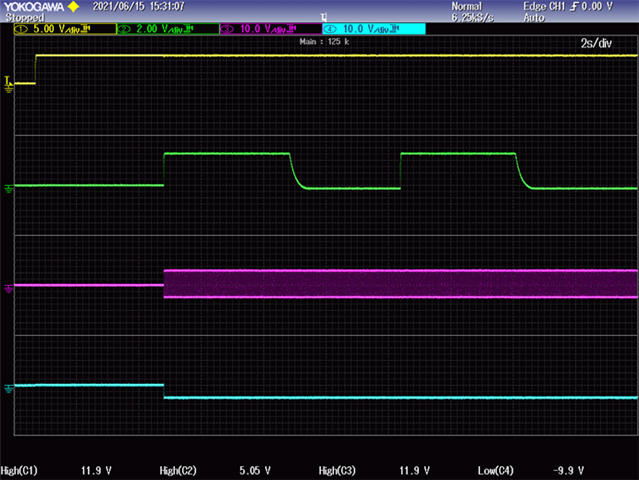Screen dimensions: 639x480
Task: Click the High(C3) measurement label
Action: pyautogui.click(x=337, y=471)
